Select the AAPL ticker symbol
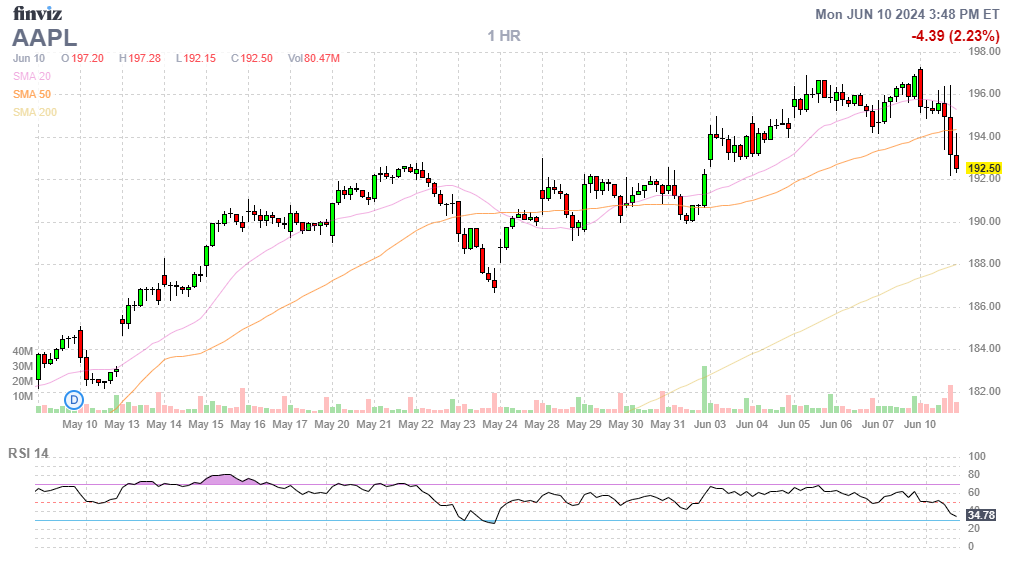 click(44, 37)
